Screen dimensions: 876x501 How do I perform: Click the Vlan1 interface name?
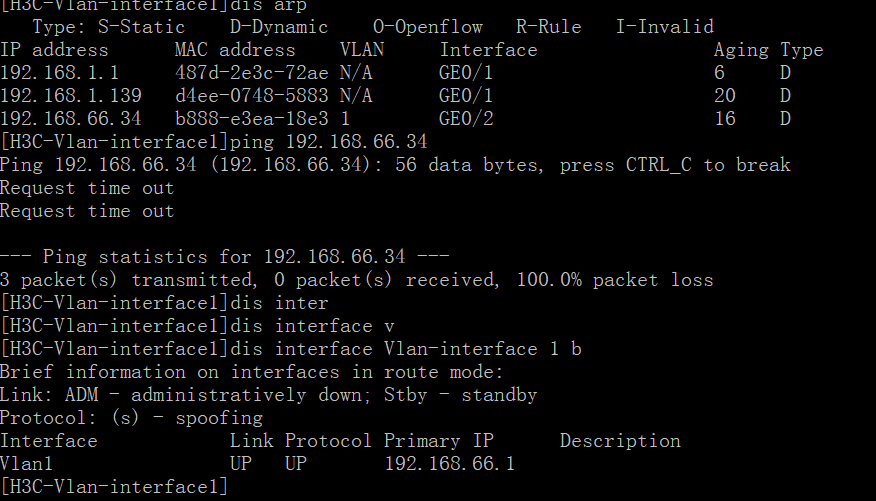point(27,465)
